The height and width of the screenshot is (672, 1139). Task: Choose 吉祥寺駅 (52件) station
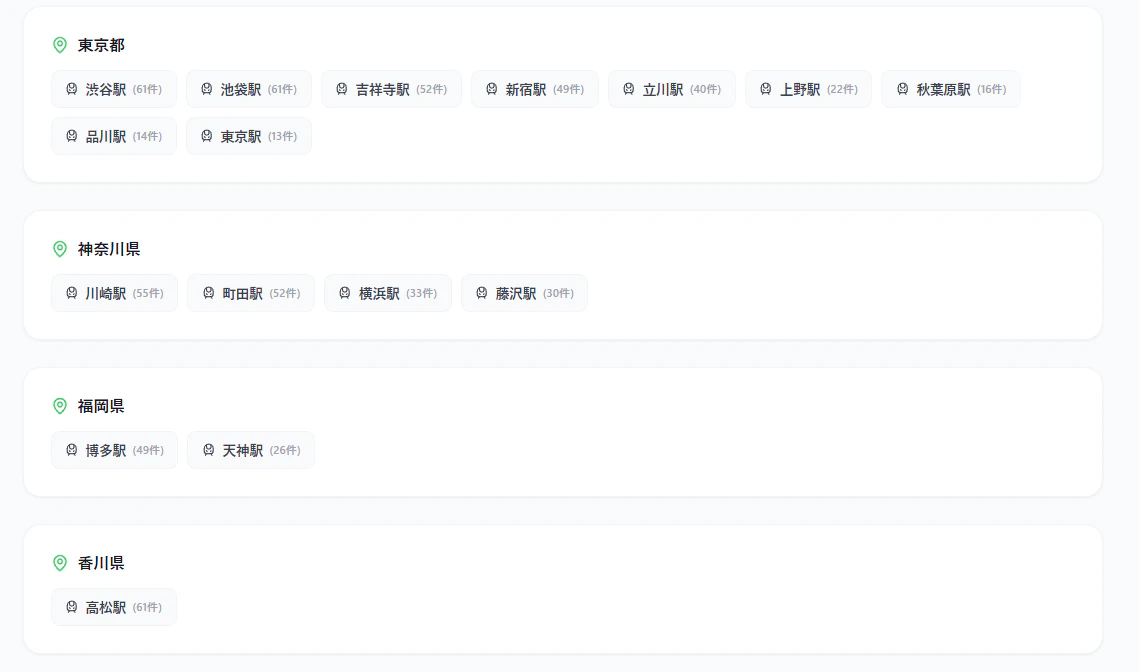392,89
